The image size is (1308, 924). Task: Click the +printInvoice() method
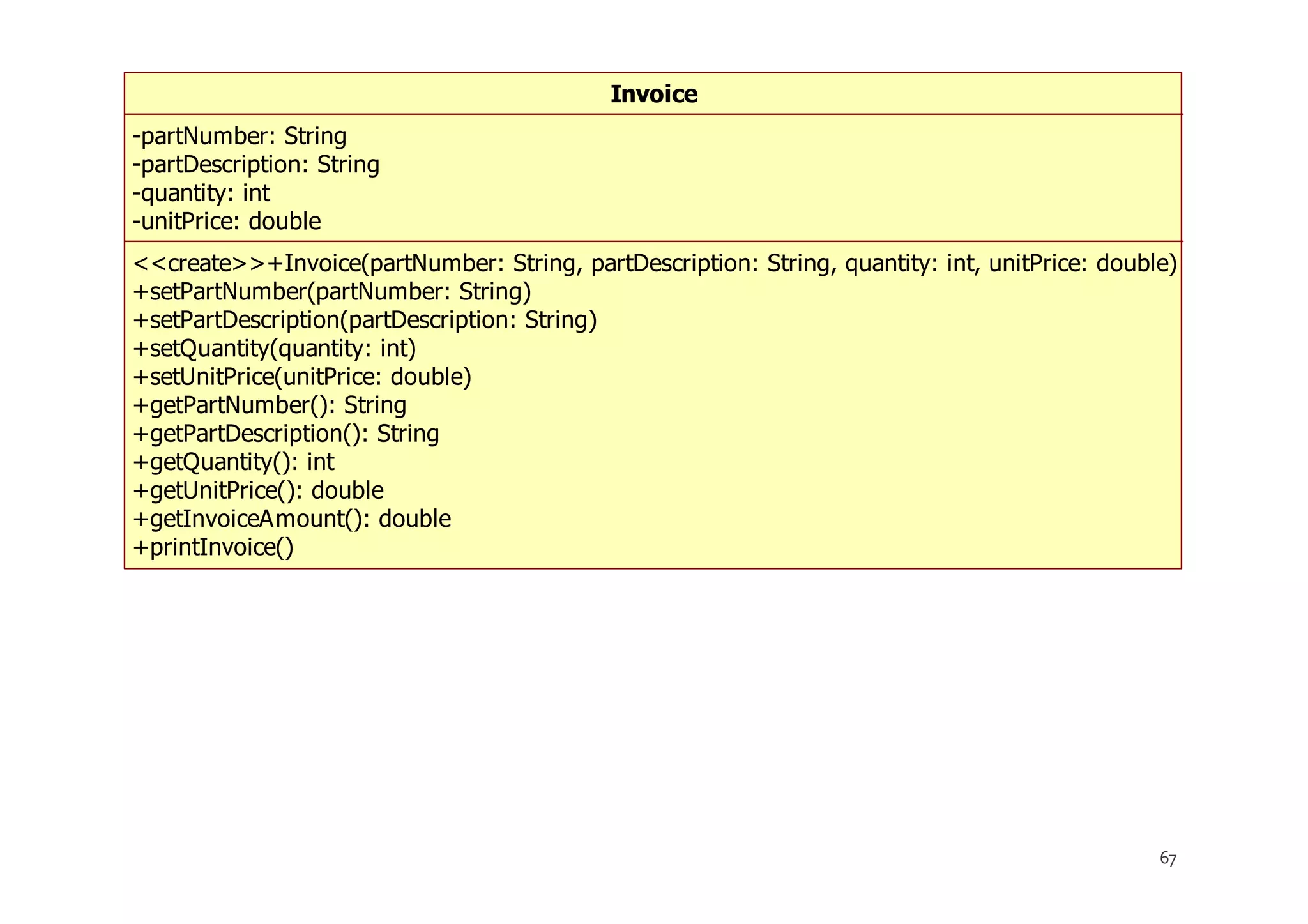[x=213, y=547]
